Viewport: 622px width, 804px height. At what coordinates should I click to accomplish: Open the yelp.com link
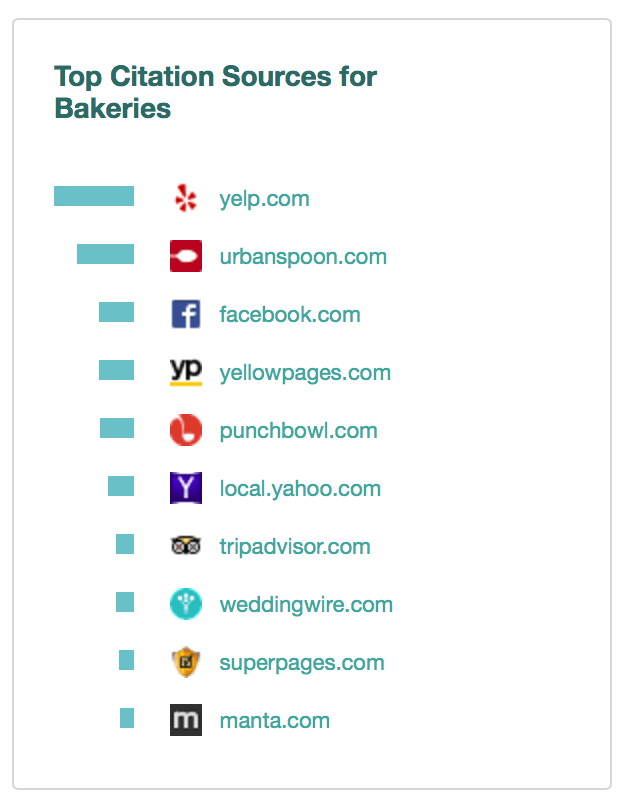click(264, 198)
